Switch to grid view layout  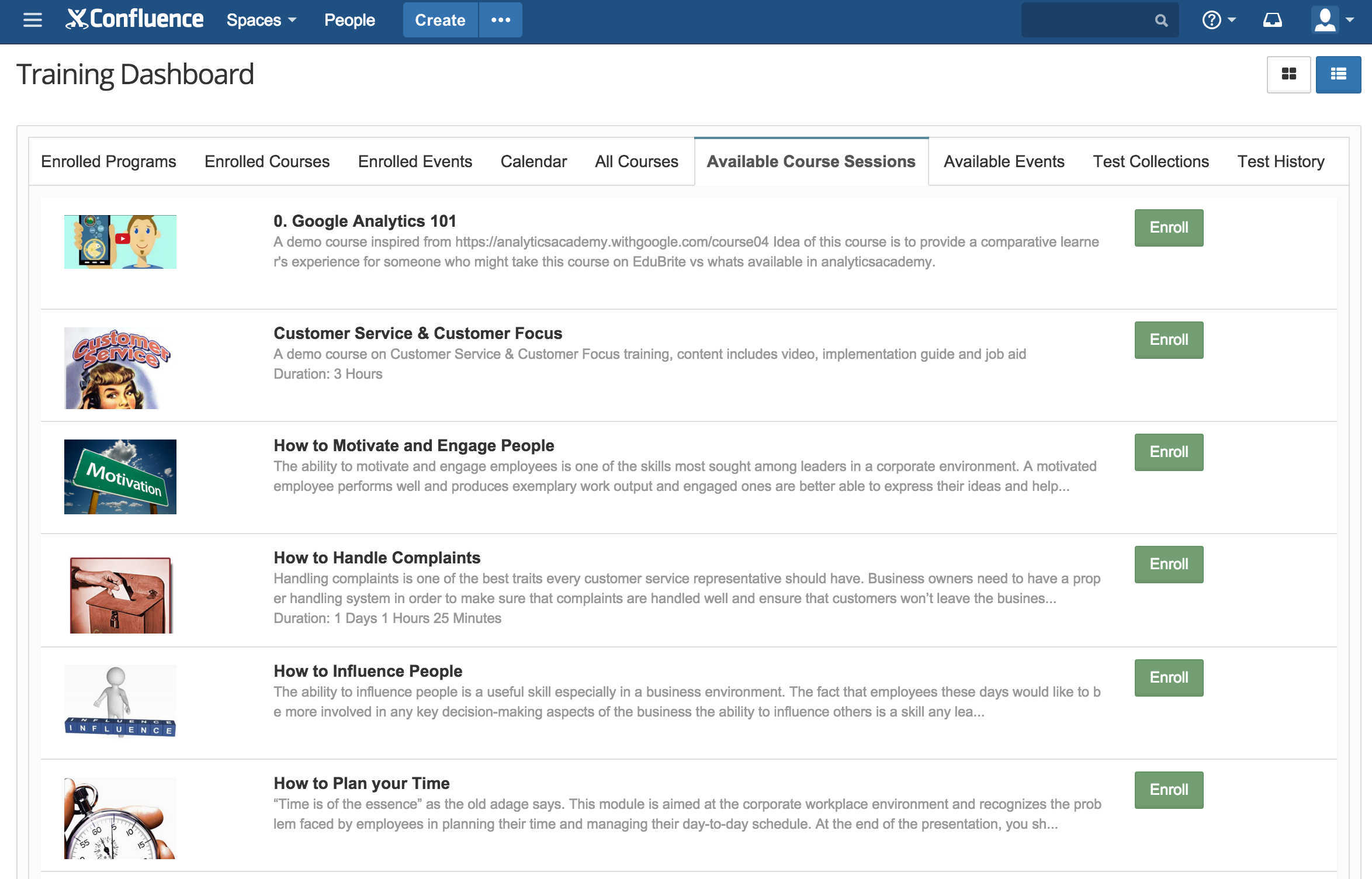tap(1288, 74)
